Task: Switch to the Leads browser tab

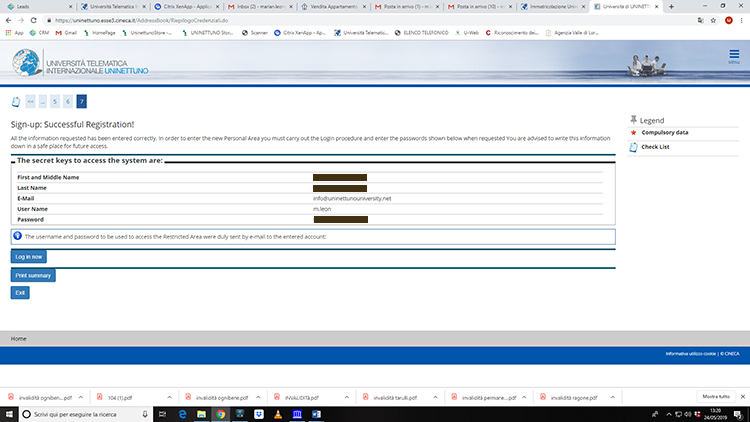Action: (30, 6)
